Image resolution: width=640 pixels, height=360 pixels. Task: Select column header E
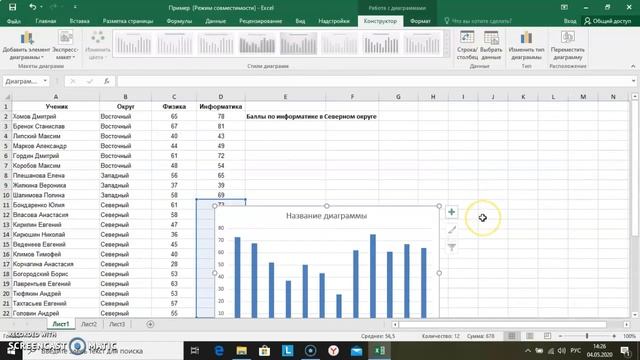tap(285, 97)
